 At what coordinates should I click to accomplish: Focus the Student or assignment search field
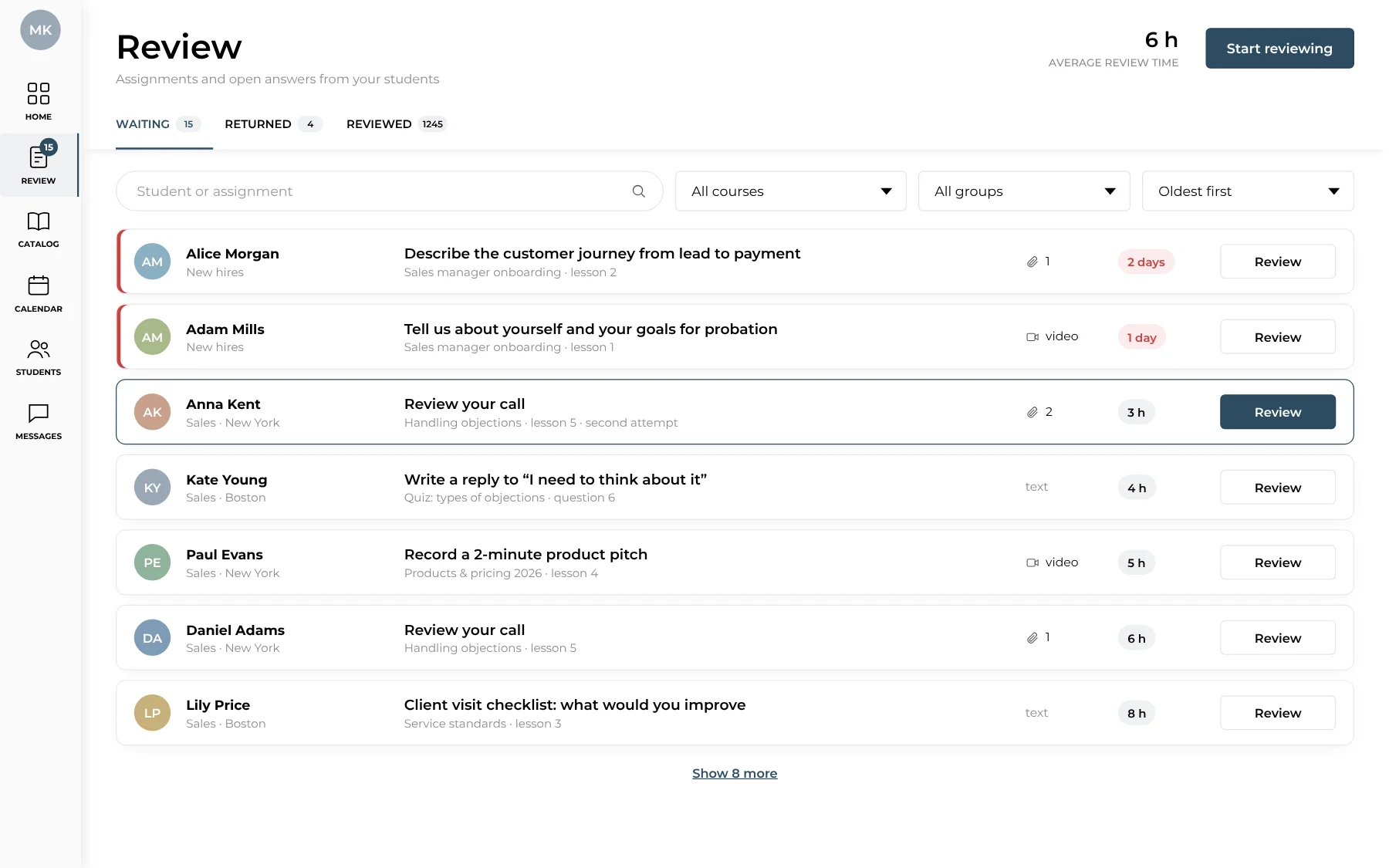390,191
